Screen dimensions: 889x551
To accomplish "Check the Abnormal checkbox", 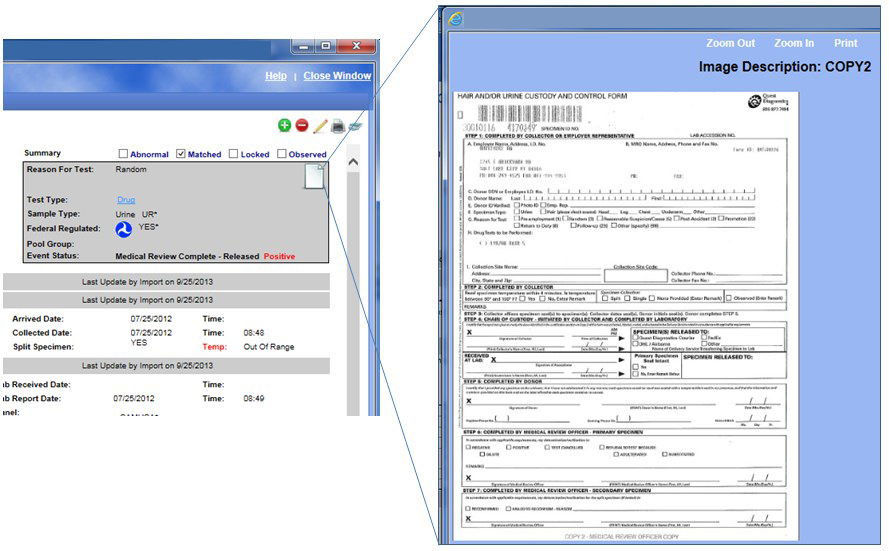I will [123, 154].
